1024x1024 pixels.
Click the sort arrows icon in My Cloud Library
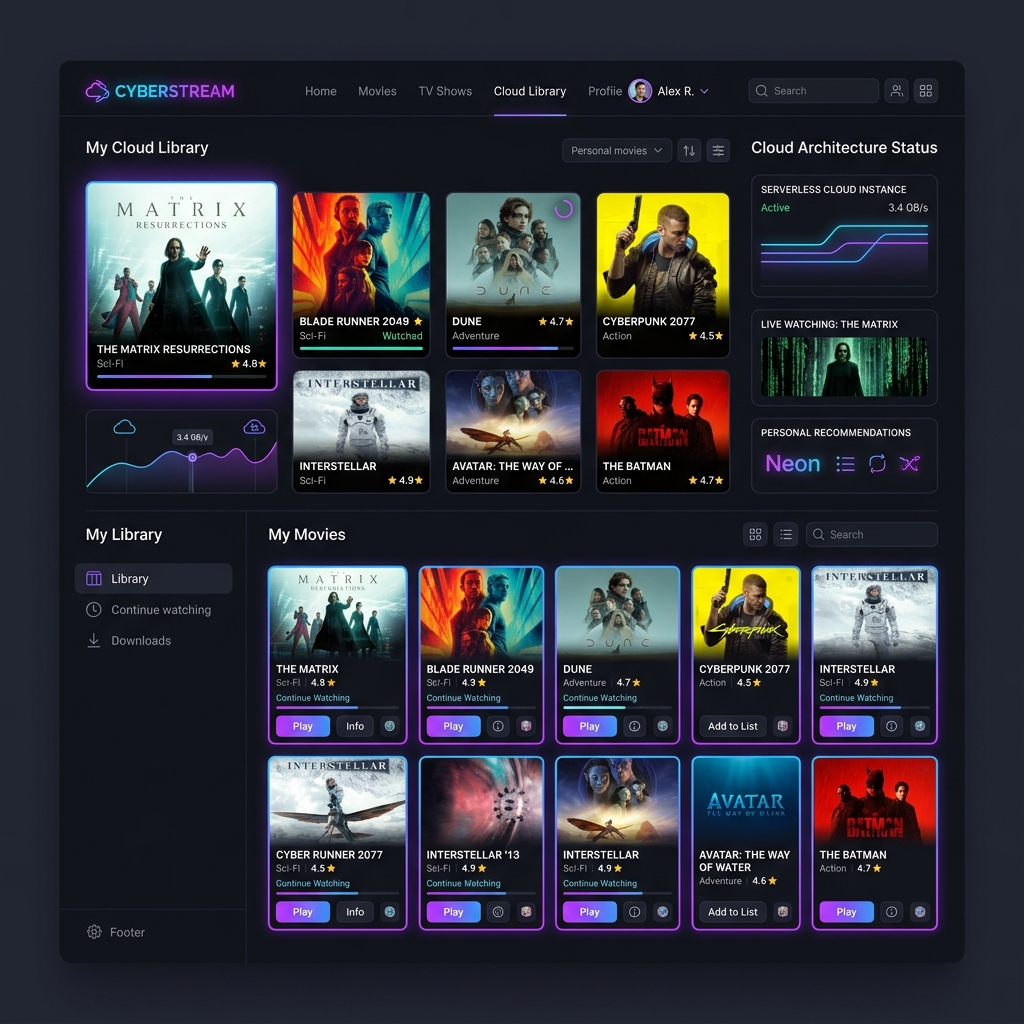(x=689, y=150)
